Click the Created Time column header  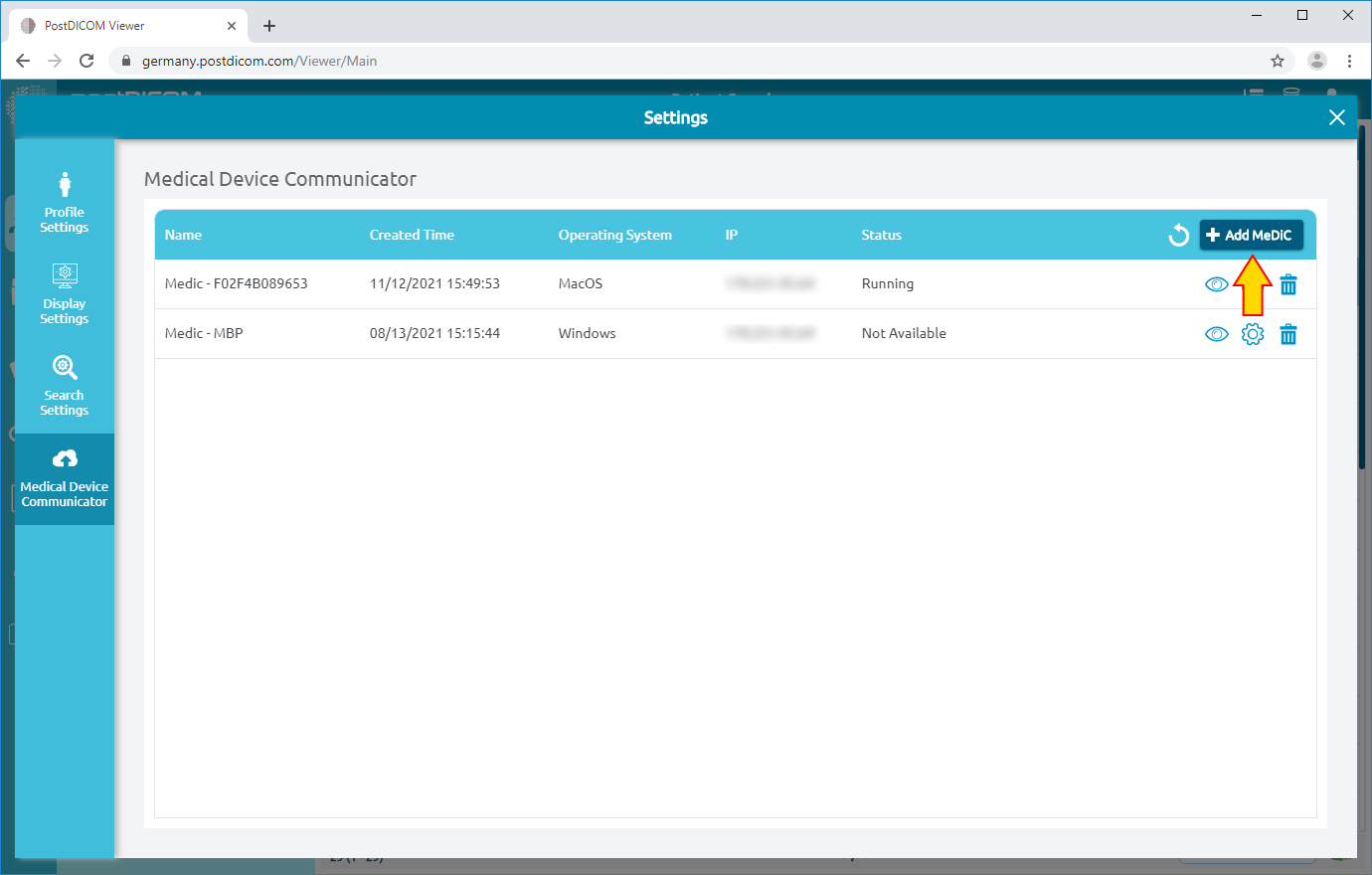(x=412, y=235)
